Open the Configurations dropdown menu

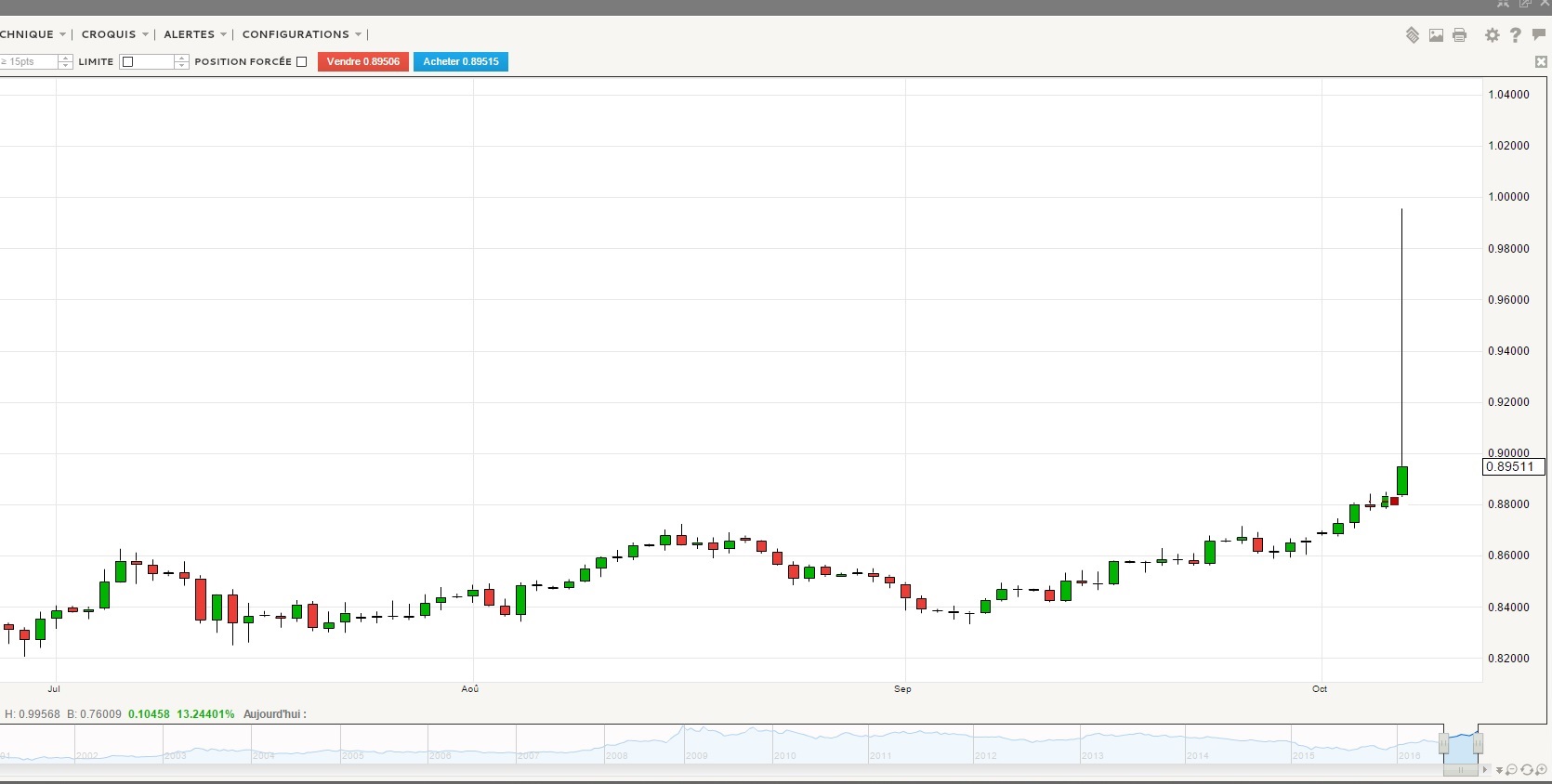pyautogui.click(x=301, y=34)
